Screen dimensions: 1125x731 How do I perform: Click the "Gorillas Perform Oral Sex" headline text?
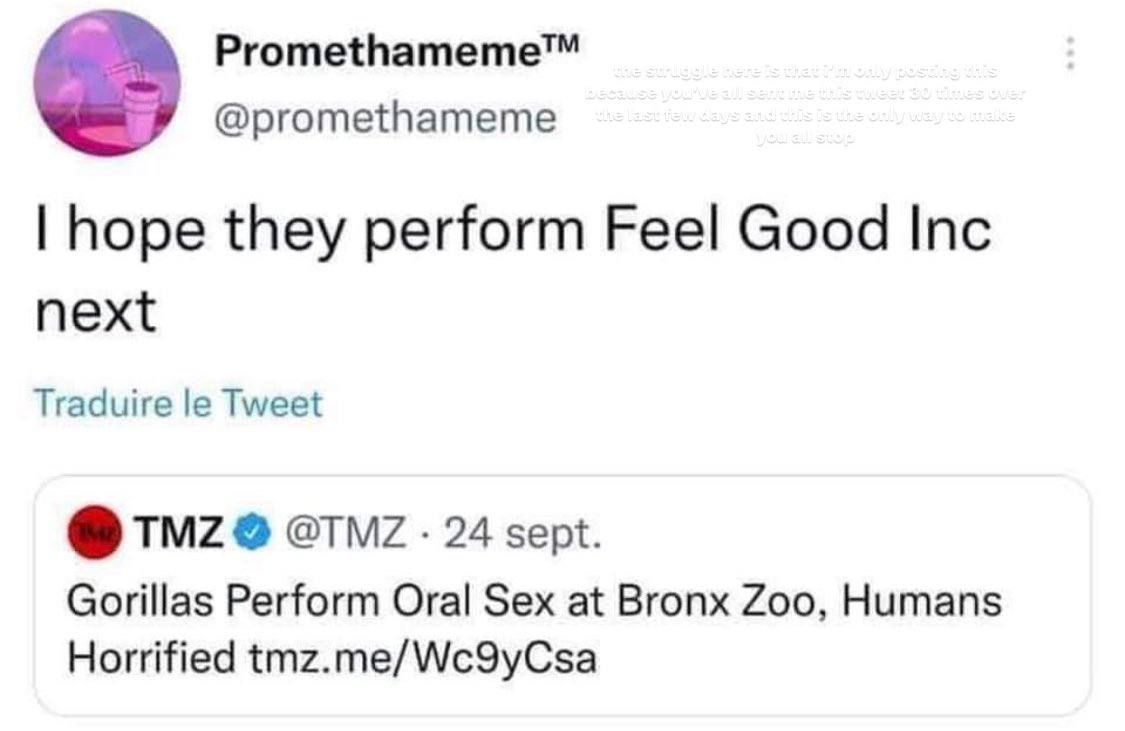[x=300, y=602]
